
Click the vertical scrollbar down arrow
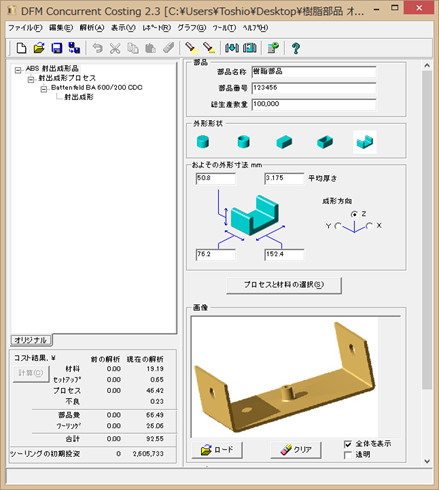coord(427,461)
